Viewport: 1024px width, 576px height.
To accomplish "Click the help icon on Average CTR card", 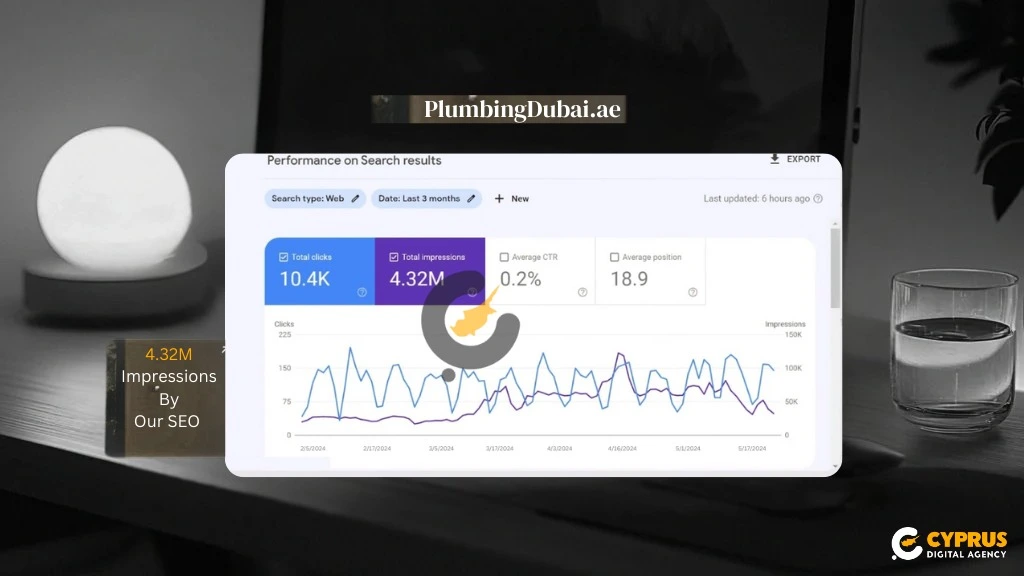I will tap(581, 292).
